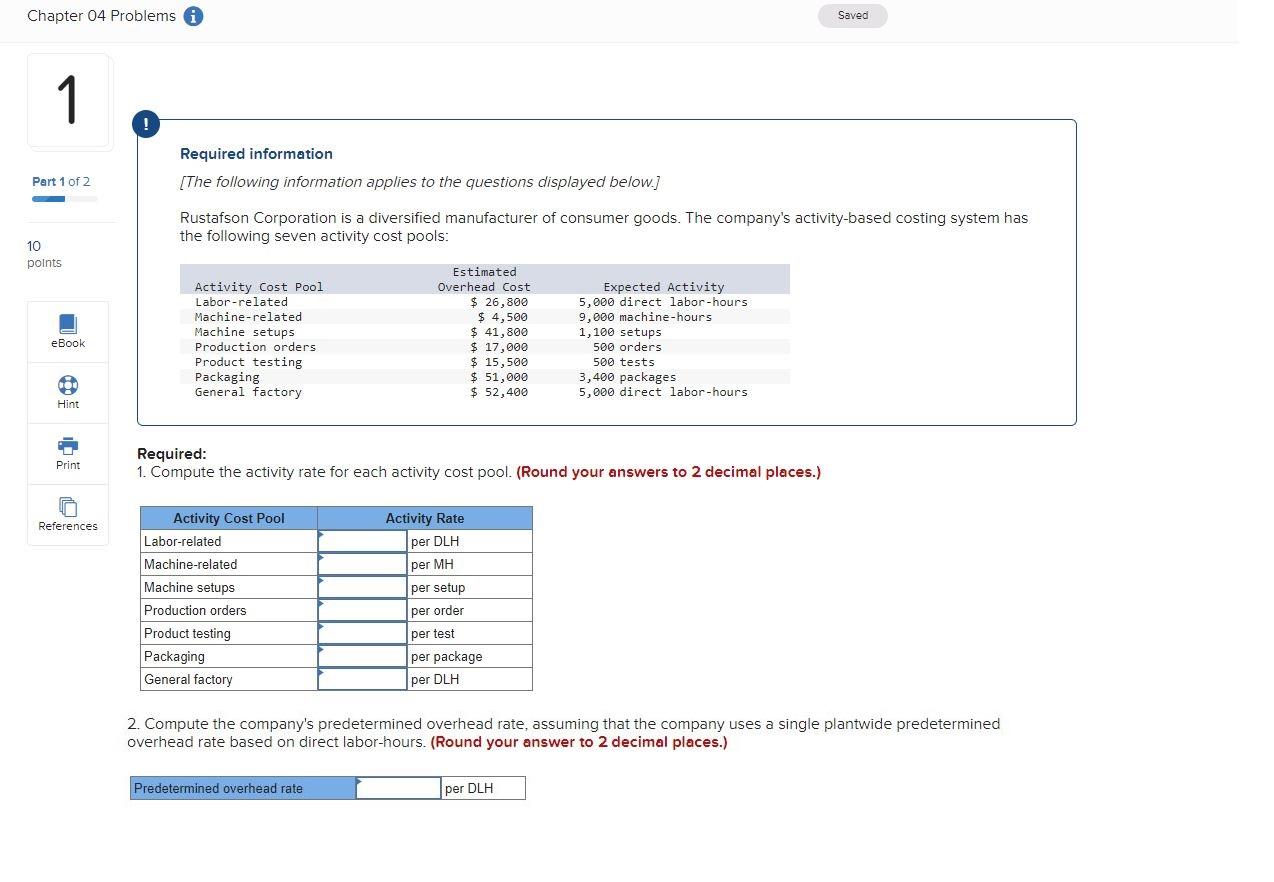Click the Predetermined overhead rate input box
1274x882 pixels.
[x=397, y=788]
